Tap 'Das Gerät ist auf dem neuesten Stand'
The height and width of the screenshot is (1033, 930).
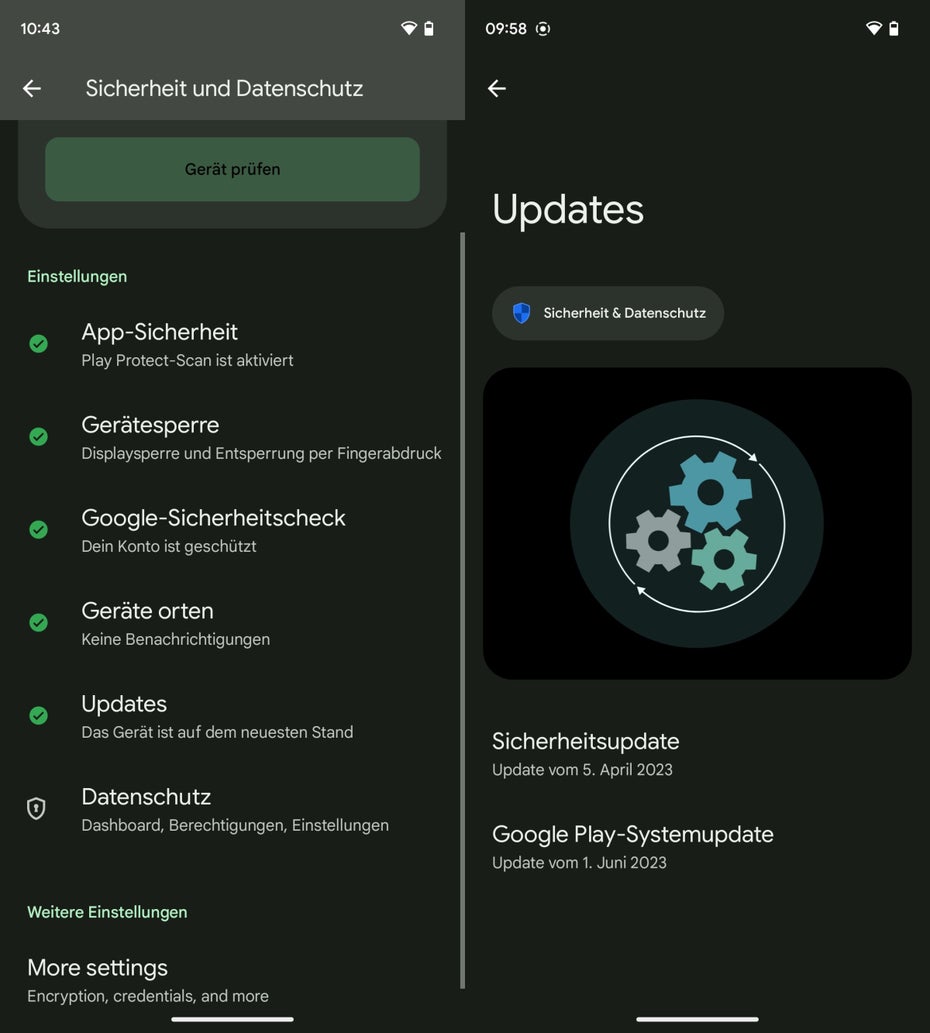point(217,732)
